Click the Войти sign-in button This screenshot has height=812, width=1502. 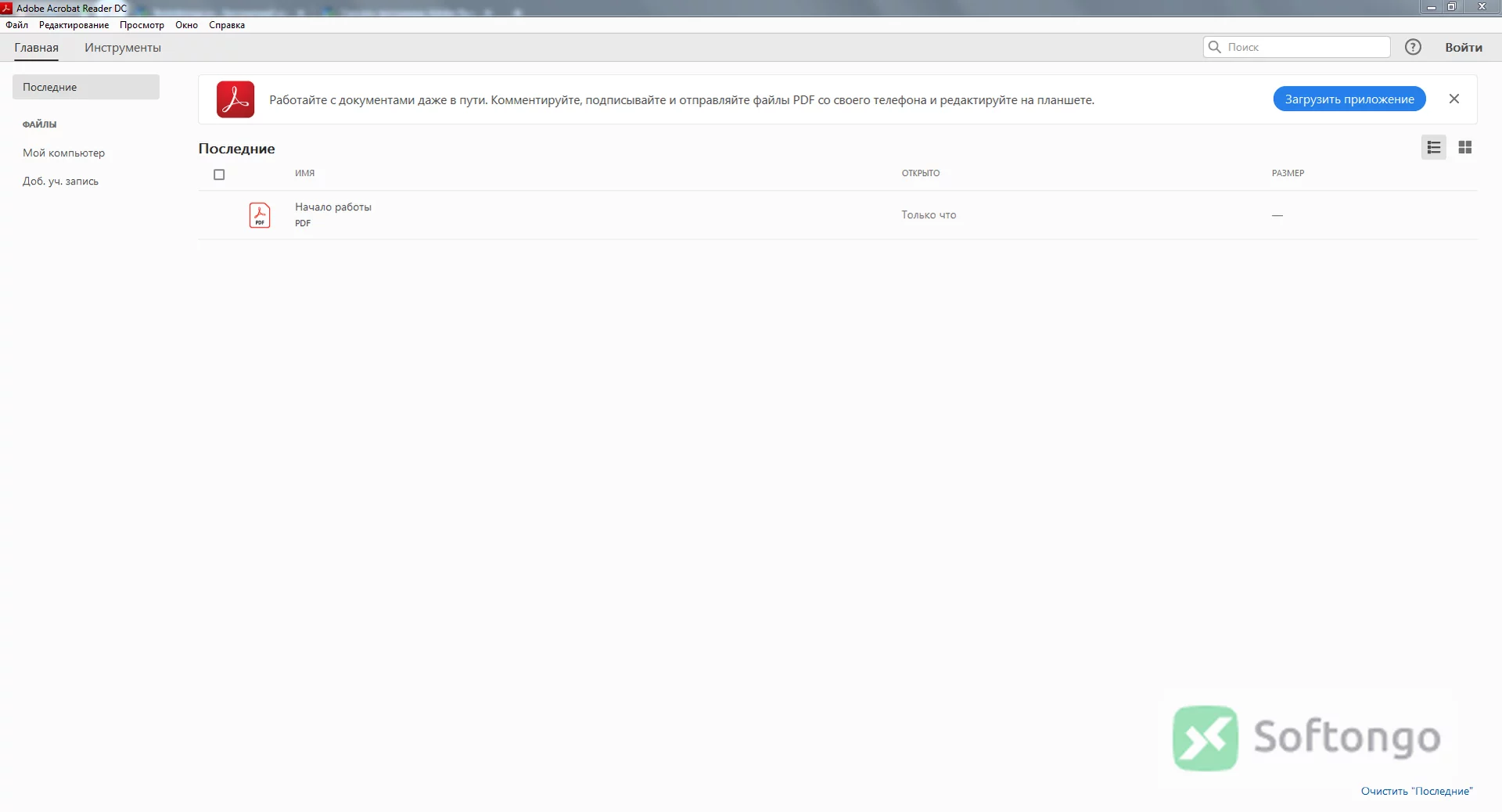[x=1464, y=48]
